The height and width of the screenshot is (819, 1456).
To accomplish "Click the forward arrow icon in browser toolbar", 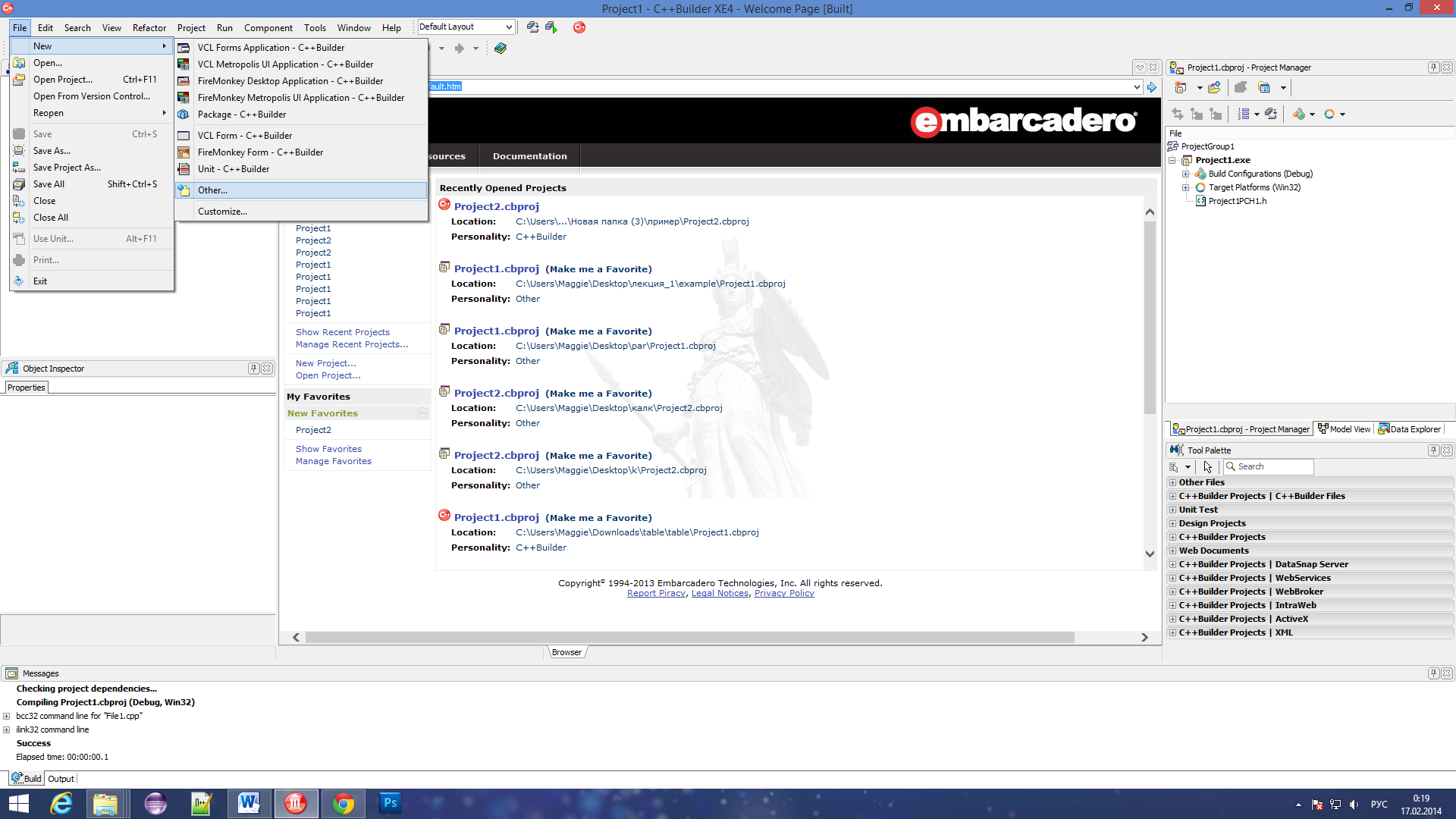I will 459,49.
